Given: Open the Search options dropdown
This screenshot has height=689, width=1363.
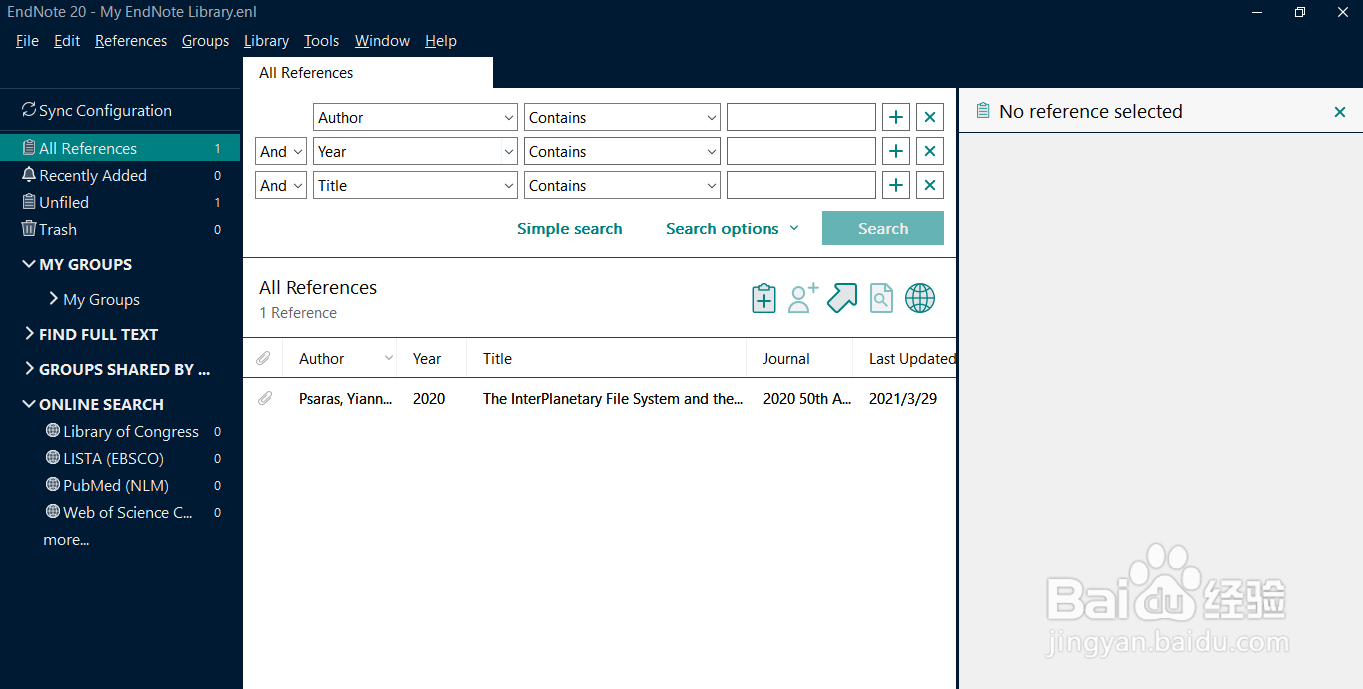Looking at the screenshot, I should pos(733,229).
